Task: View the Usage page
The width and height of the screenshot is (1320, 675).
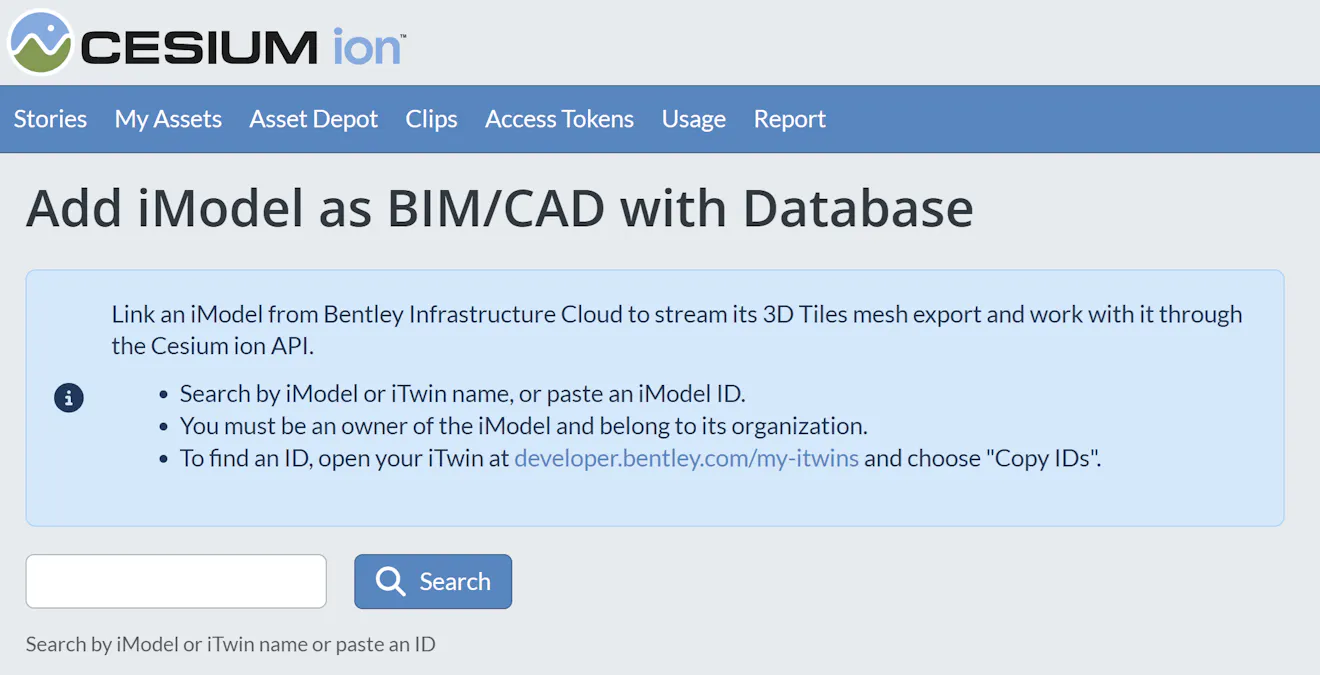Action: pos(694,119)
